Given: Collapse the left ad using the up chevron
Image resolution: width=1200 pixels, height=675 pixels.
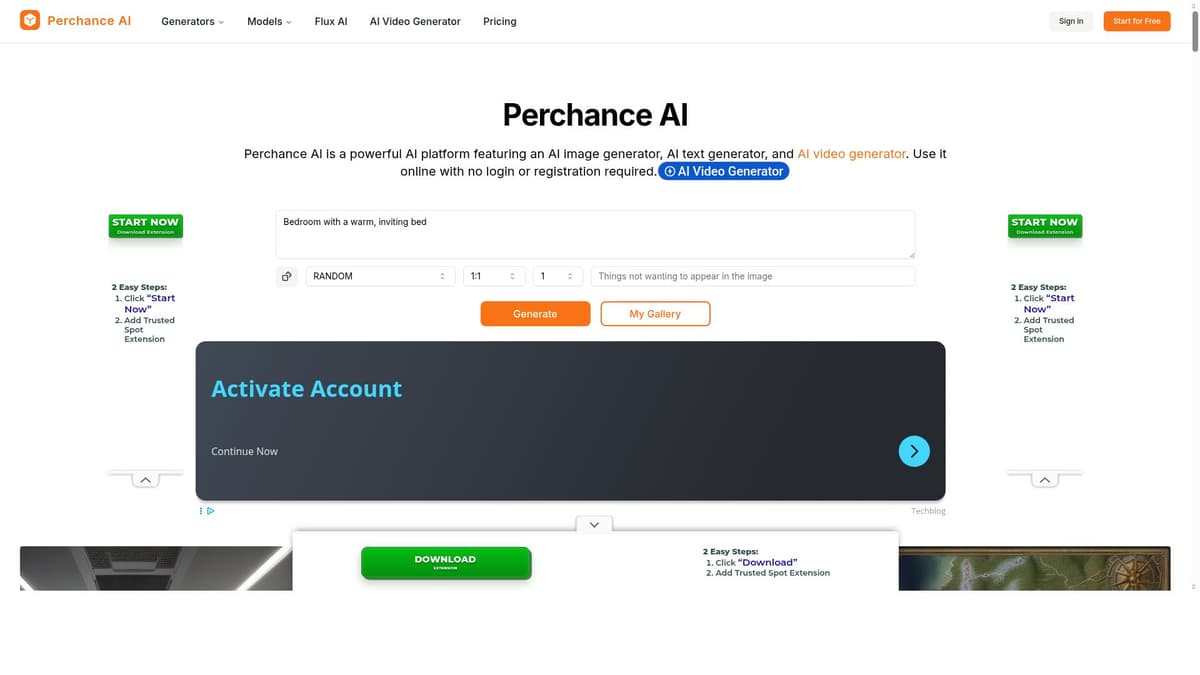Looking at the screenshot, I should (x=145, y=479).
